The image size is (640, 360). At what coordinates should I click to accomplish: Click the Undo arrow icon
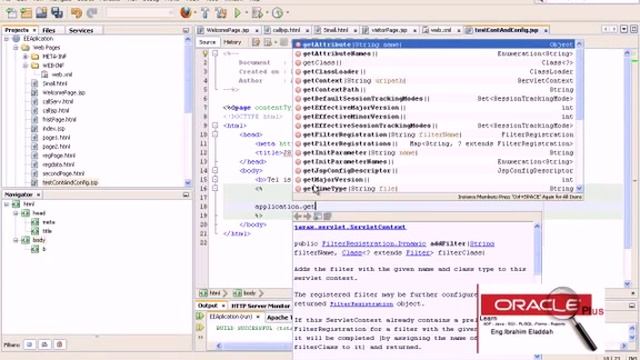(x=76, y=13)
